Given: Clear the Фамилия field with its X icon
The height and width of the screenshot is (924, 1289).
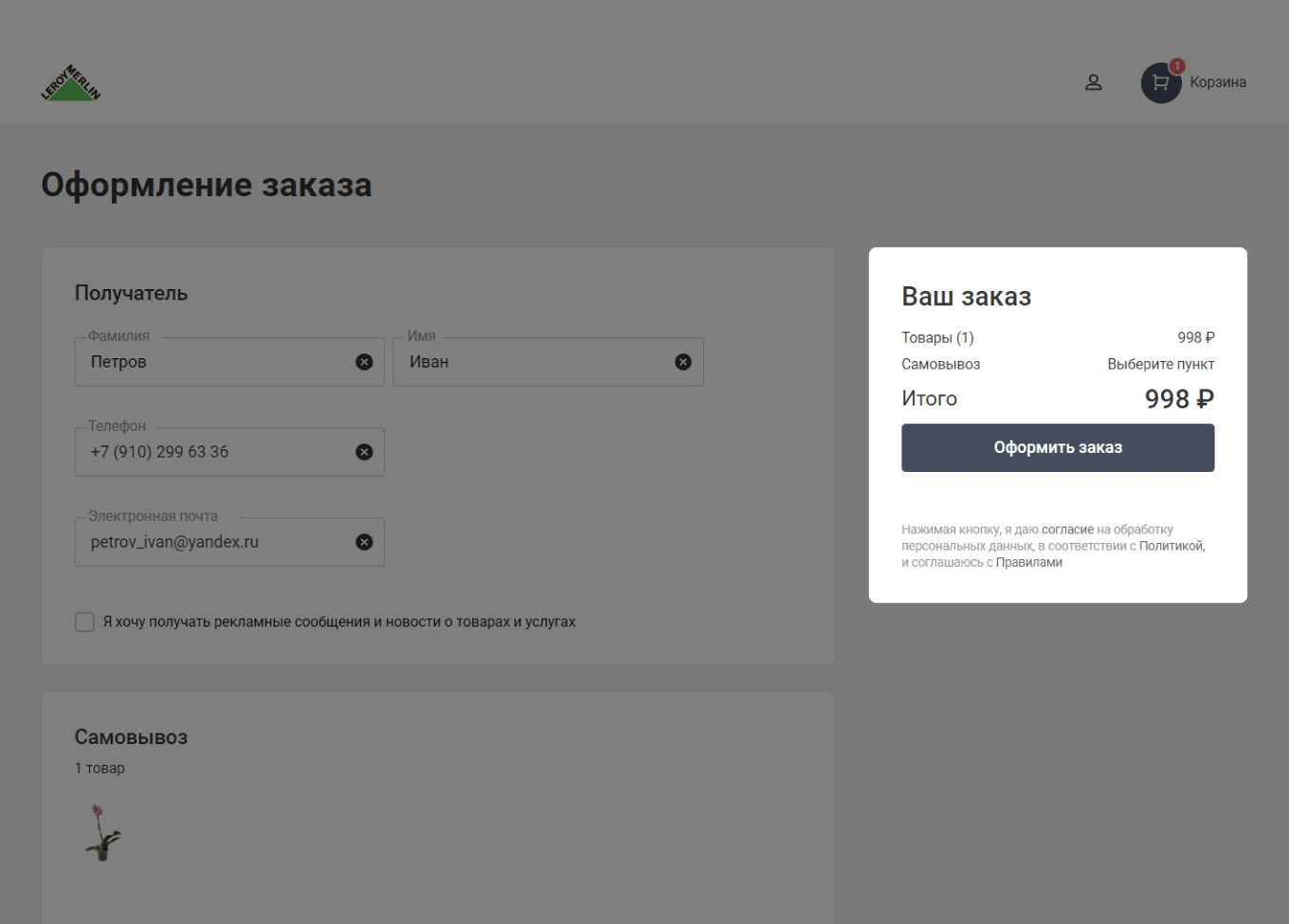Looking at the screenshot, I should (x=363, y=361).
